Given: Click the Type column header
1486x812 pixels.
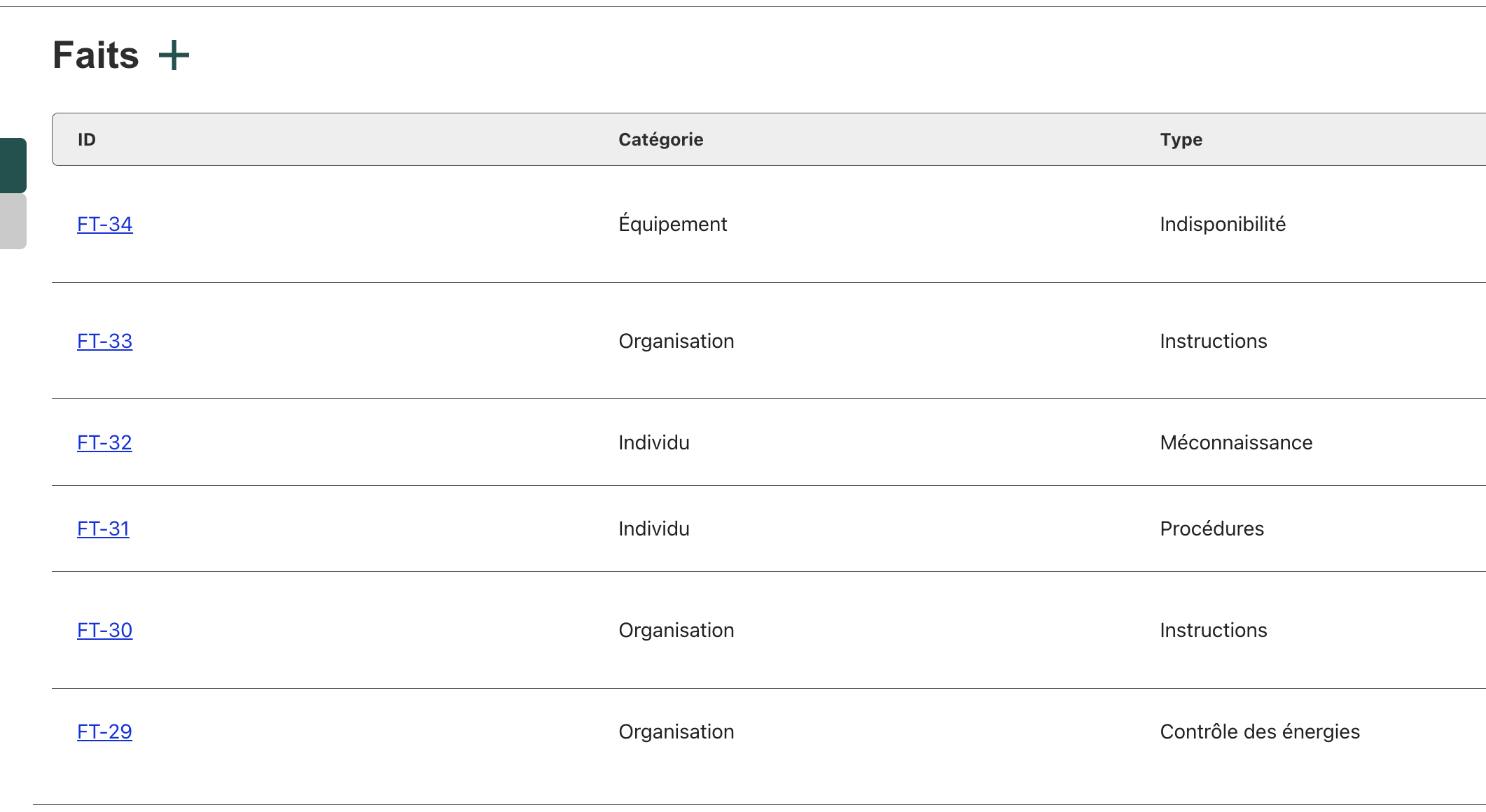Looking at the screenshot, I should [1181, 139].
